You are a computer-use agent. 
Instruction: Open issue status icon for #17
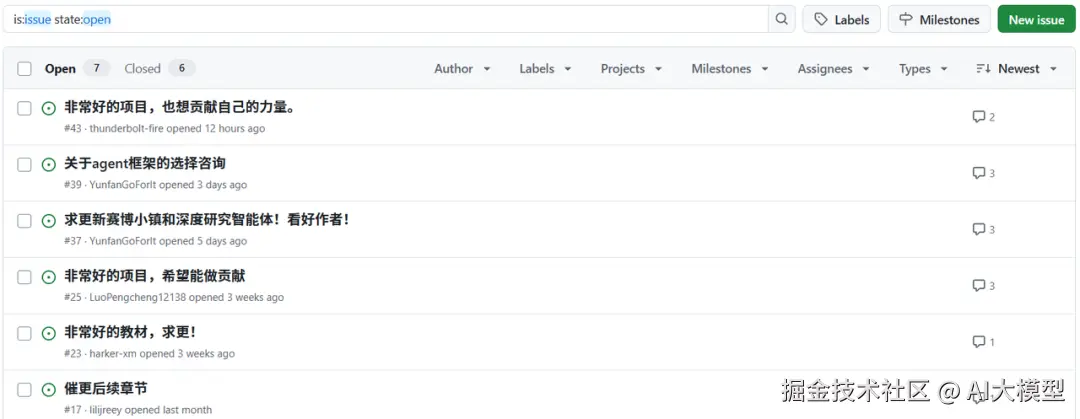click(48, 390)
